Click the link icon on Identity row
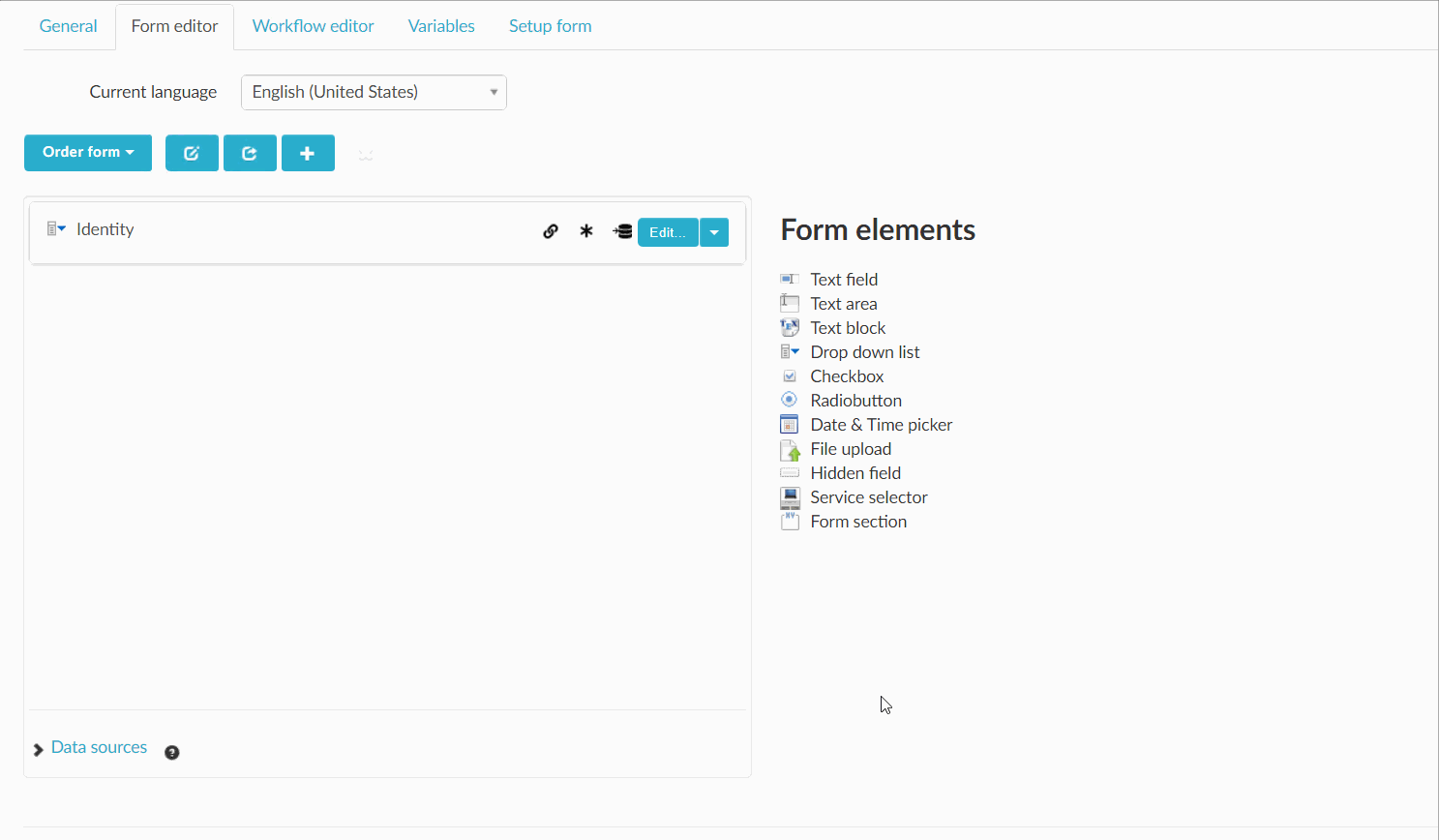This screenshot has height=840, width=1439. pyautogui.click(x=551, y=231)
